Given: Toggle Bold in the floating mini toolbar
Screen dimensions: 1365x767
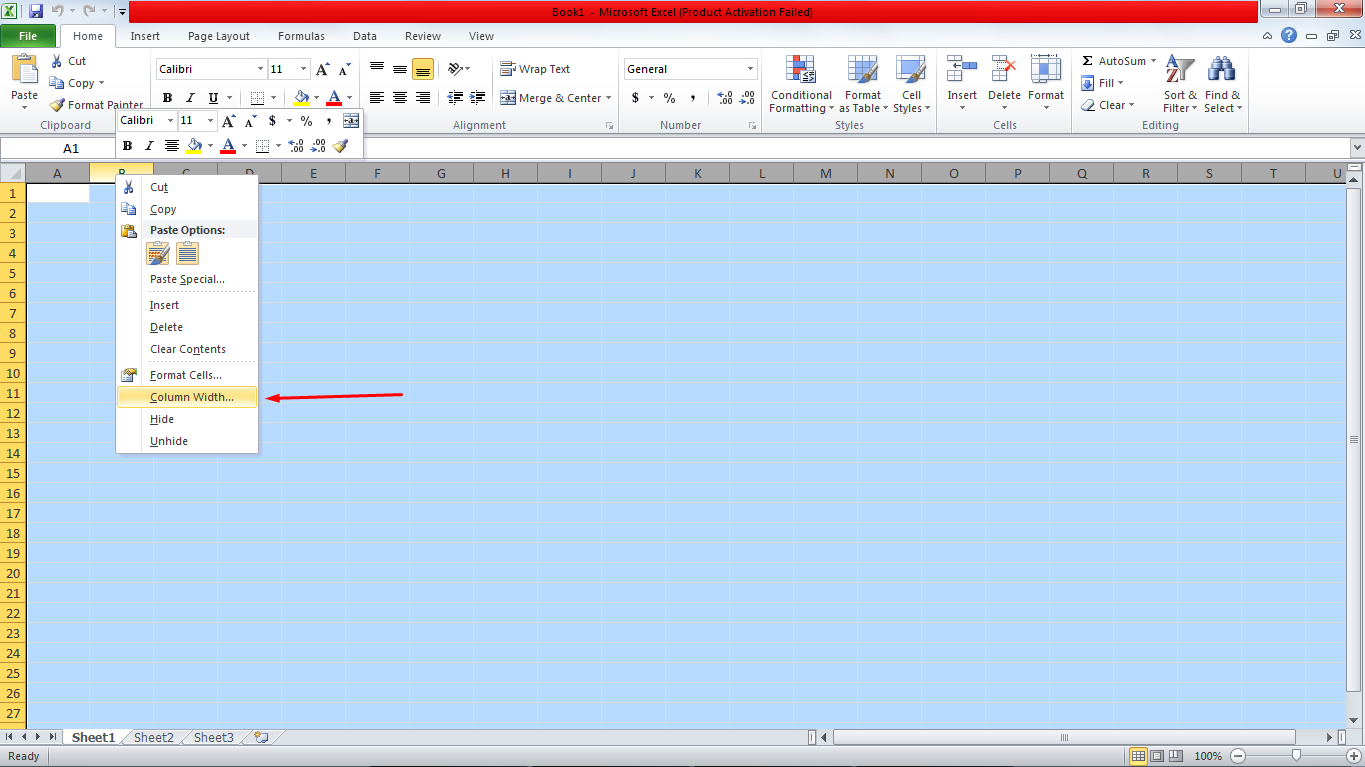Looking at the screenshot, I should [x=127, y=146].
